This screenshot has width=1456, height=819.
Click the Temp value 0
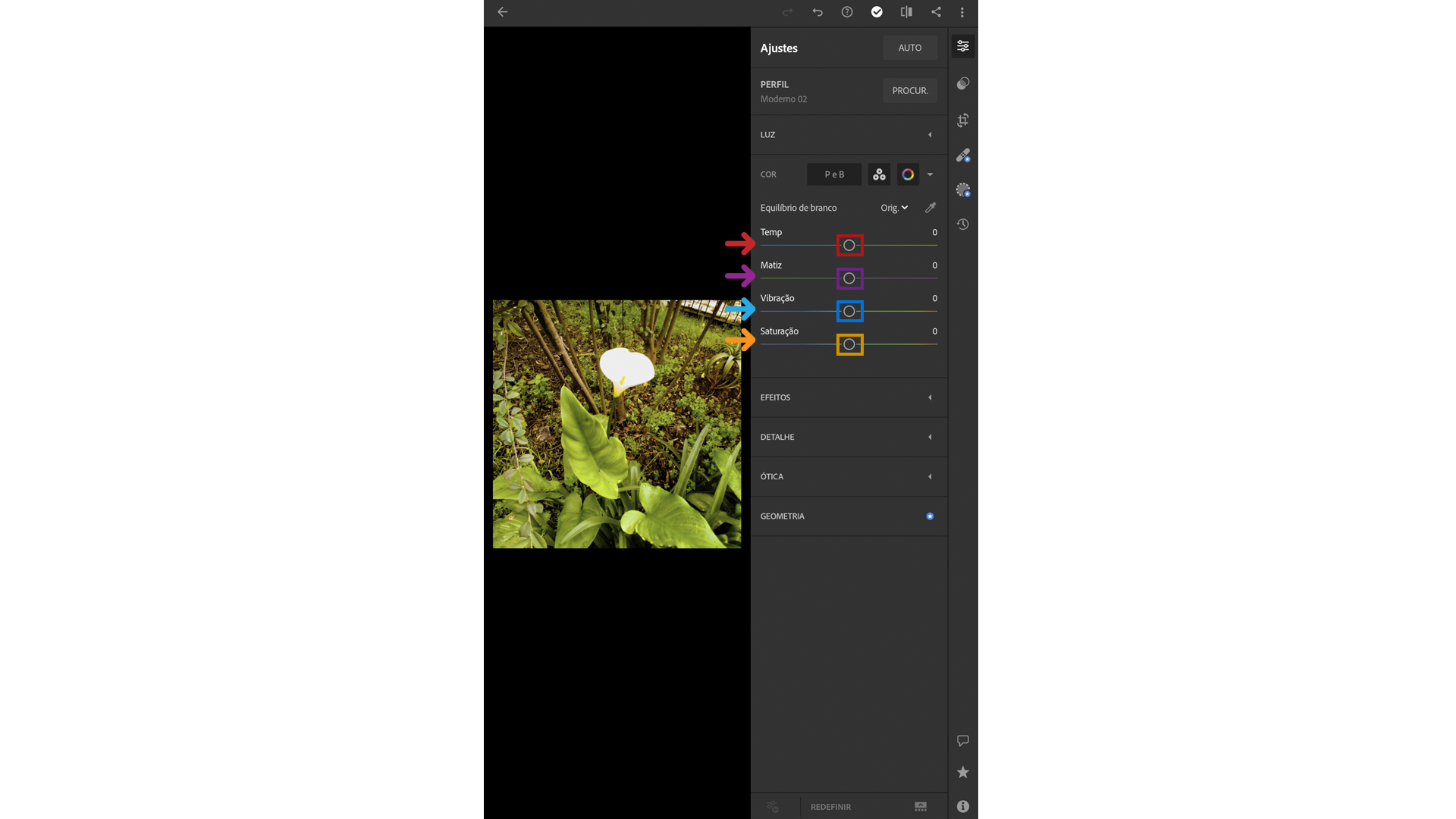(934, 233)
